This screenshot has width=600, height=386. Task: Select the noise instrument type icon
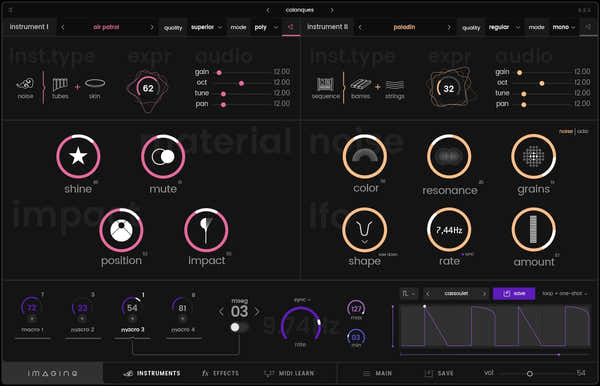click(25, 83)
